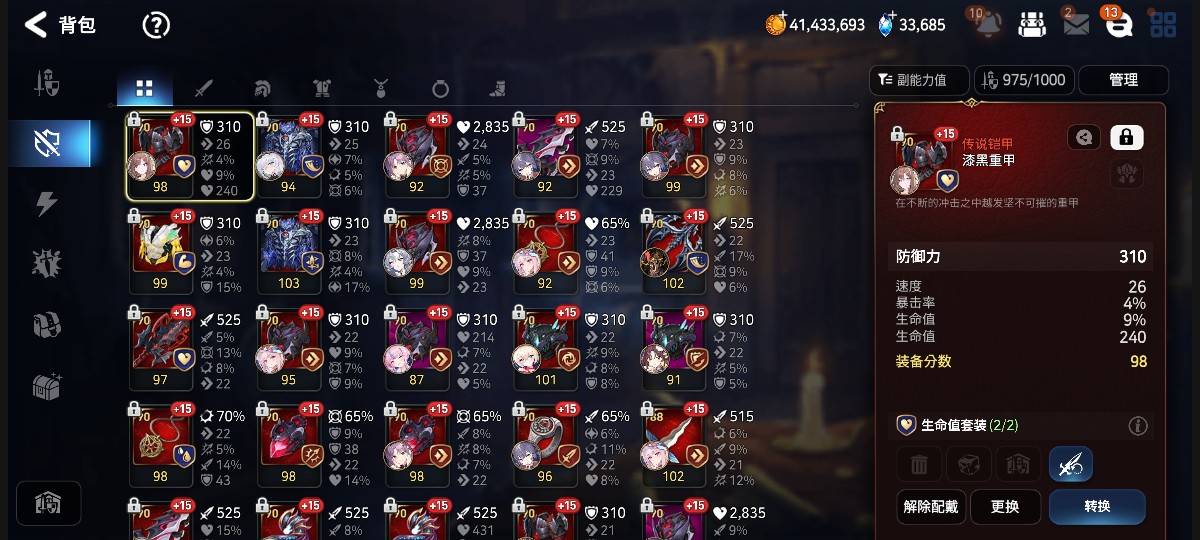This screenshot has width=1200, height=540.
Task: Click the 管理 manage button
Action: 1123,80
